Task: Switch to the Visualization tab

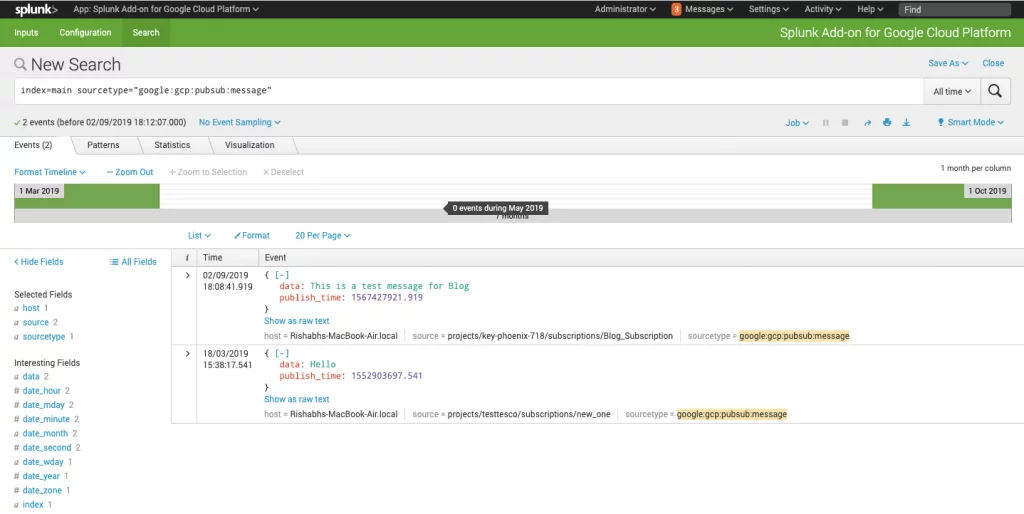Action: coord(249,145)
